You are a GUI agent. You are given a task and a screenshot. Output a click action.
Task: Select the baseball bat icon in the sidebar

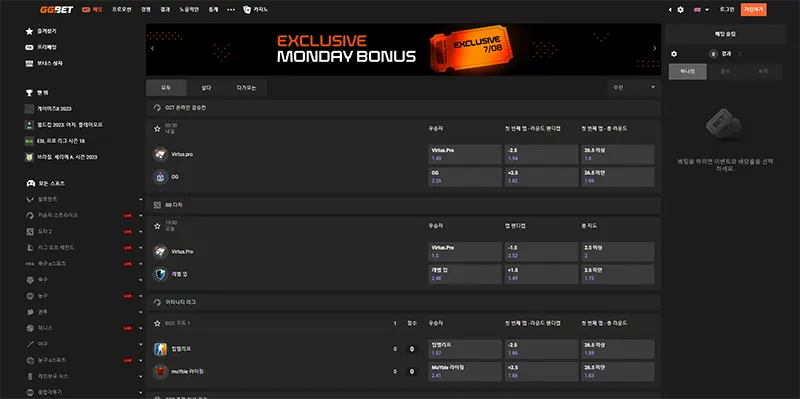coord(30,344)
